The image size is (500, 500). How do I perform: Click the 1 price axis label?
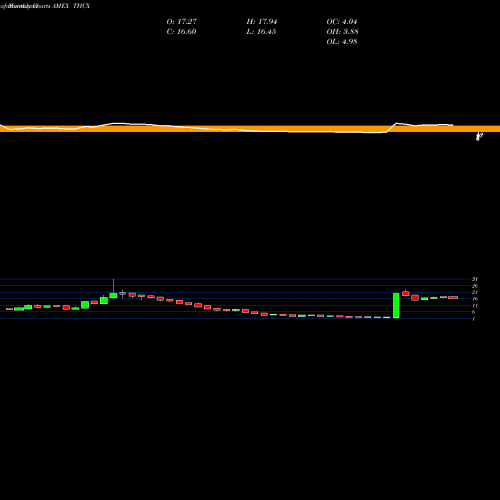point(474,319)
